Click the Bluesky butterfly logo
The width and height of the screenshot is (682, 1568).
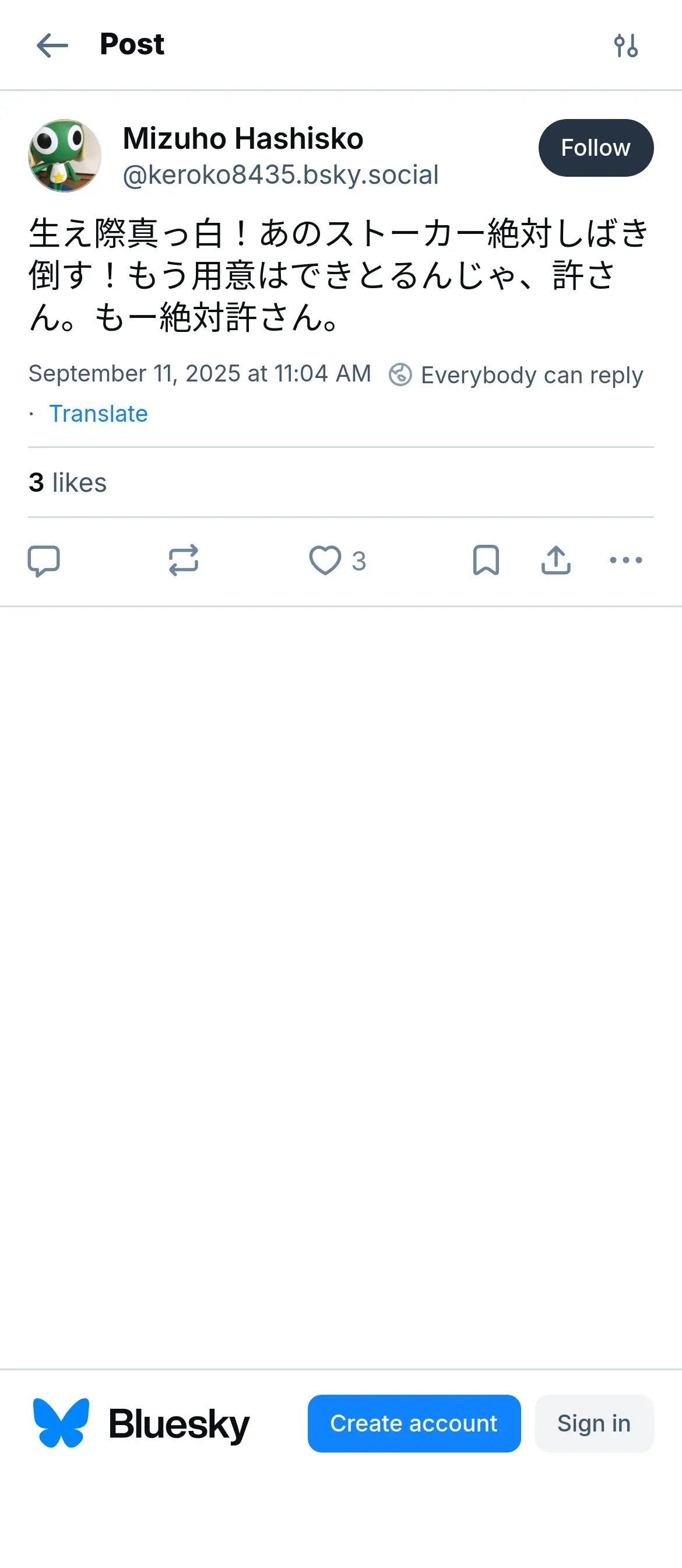pos(61,1423)
